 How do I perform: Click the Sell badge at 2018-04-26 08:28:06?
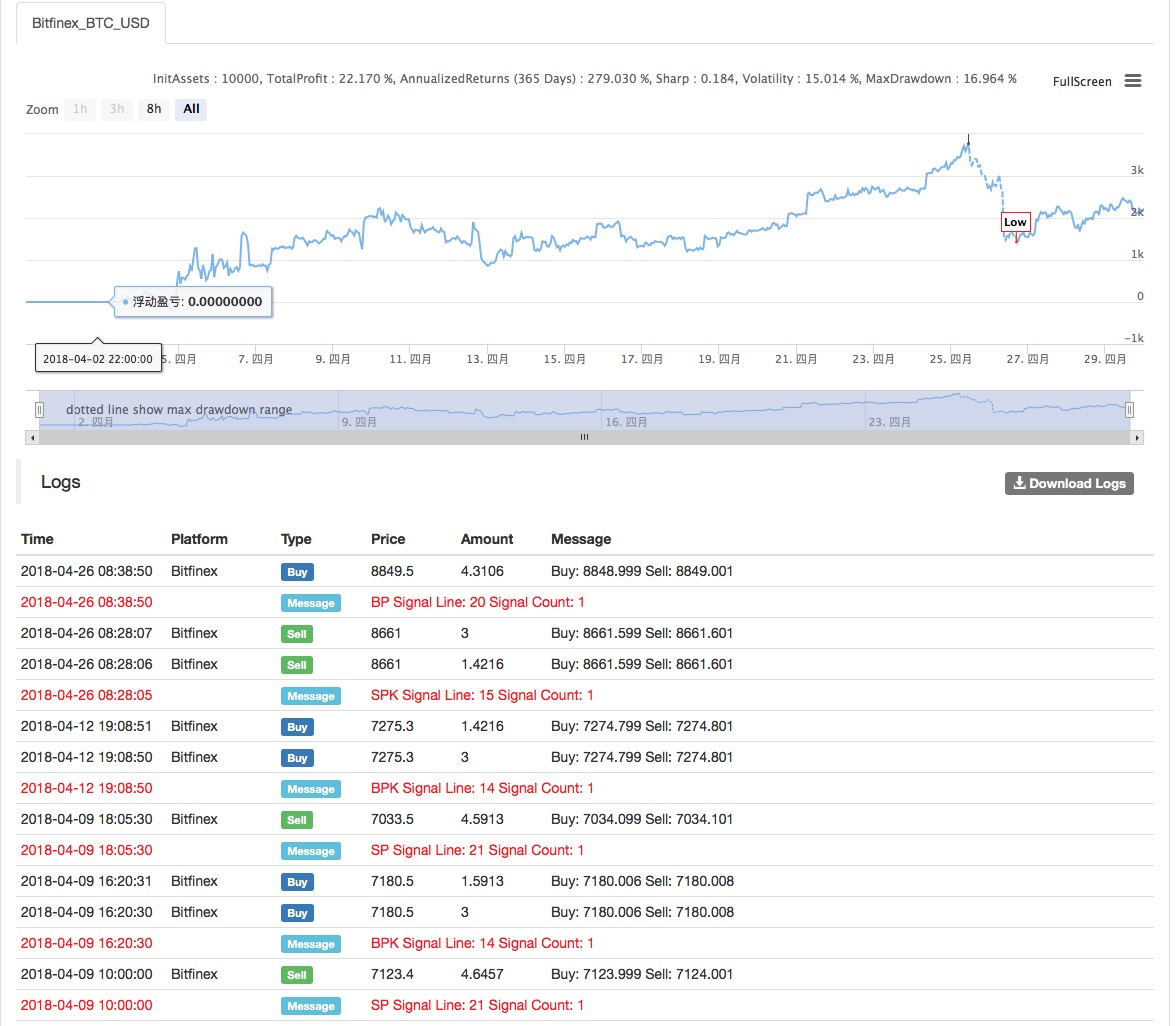pyautogui.click(x=296, y=665)
